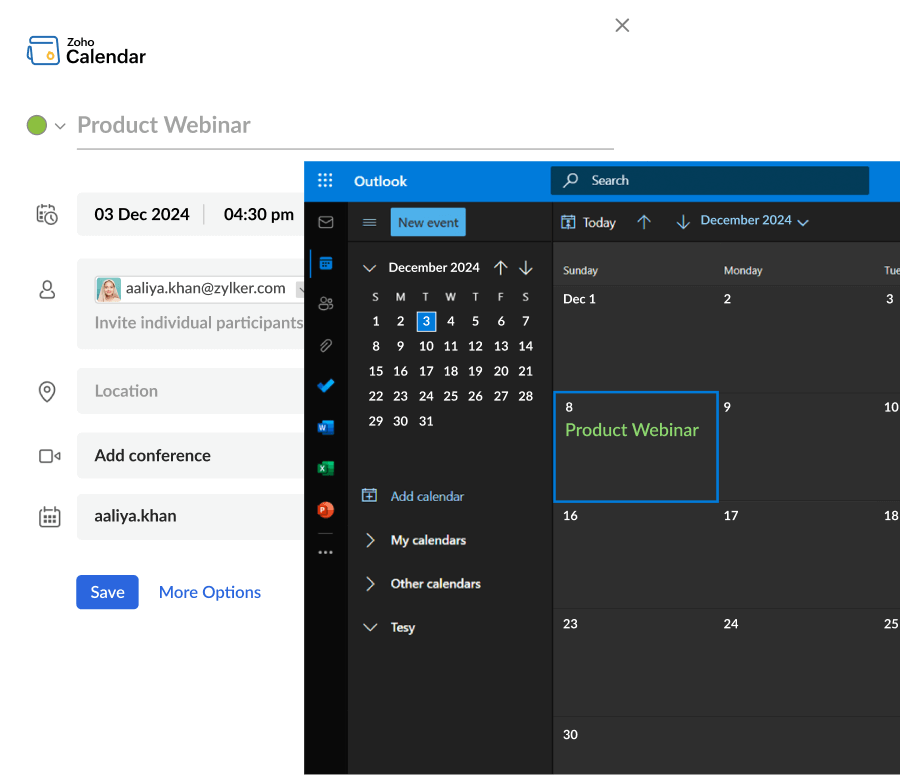Screen dimensions: 900x775
Task: Click the Files paperclip icon in the sidebar
Action: tap(325, 345)
